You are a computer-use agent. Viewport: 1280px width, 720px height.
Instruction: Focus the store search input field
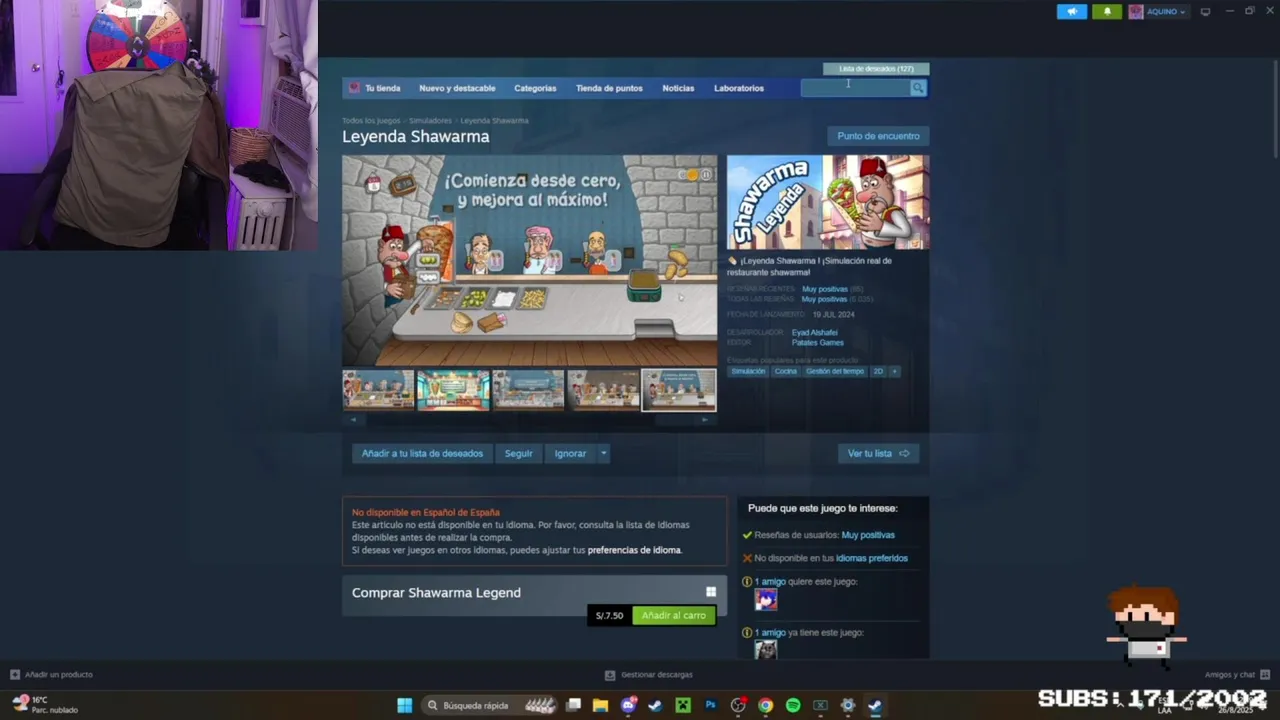(855, 88)
